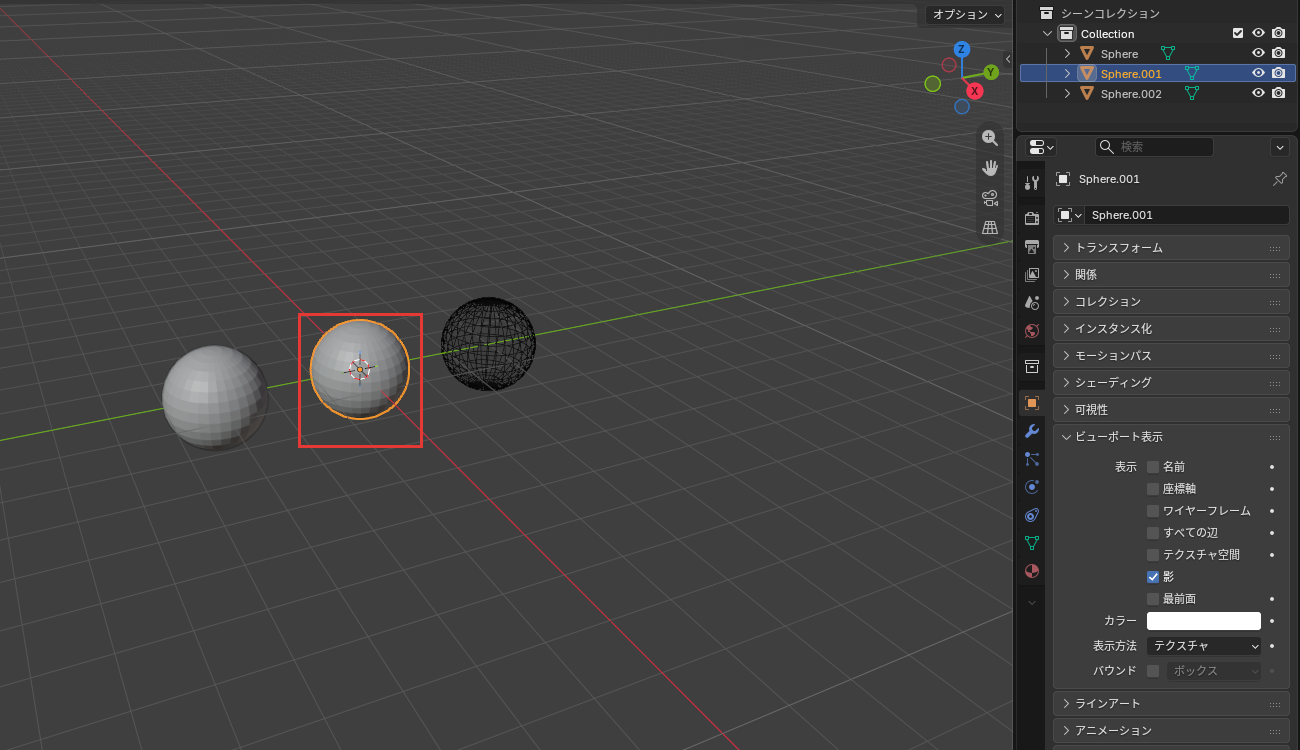Open the green Object Data mesh tab
This screenshot has width=1300, height=750.
point(1032,543)
